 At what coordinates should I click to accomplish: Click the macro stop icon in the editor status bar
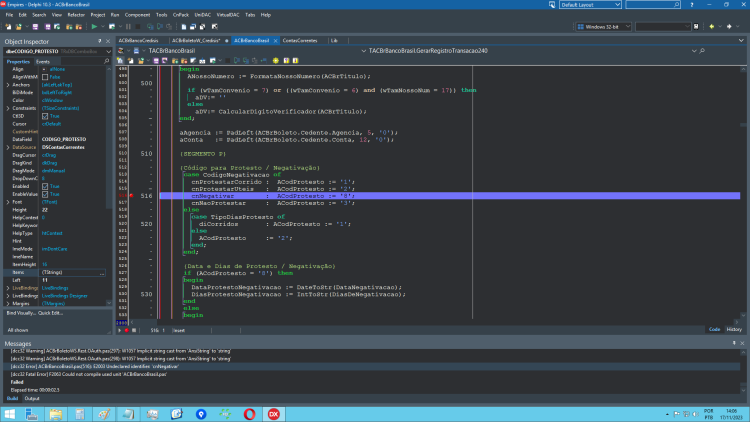click(134, 330)
